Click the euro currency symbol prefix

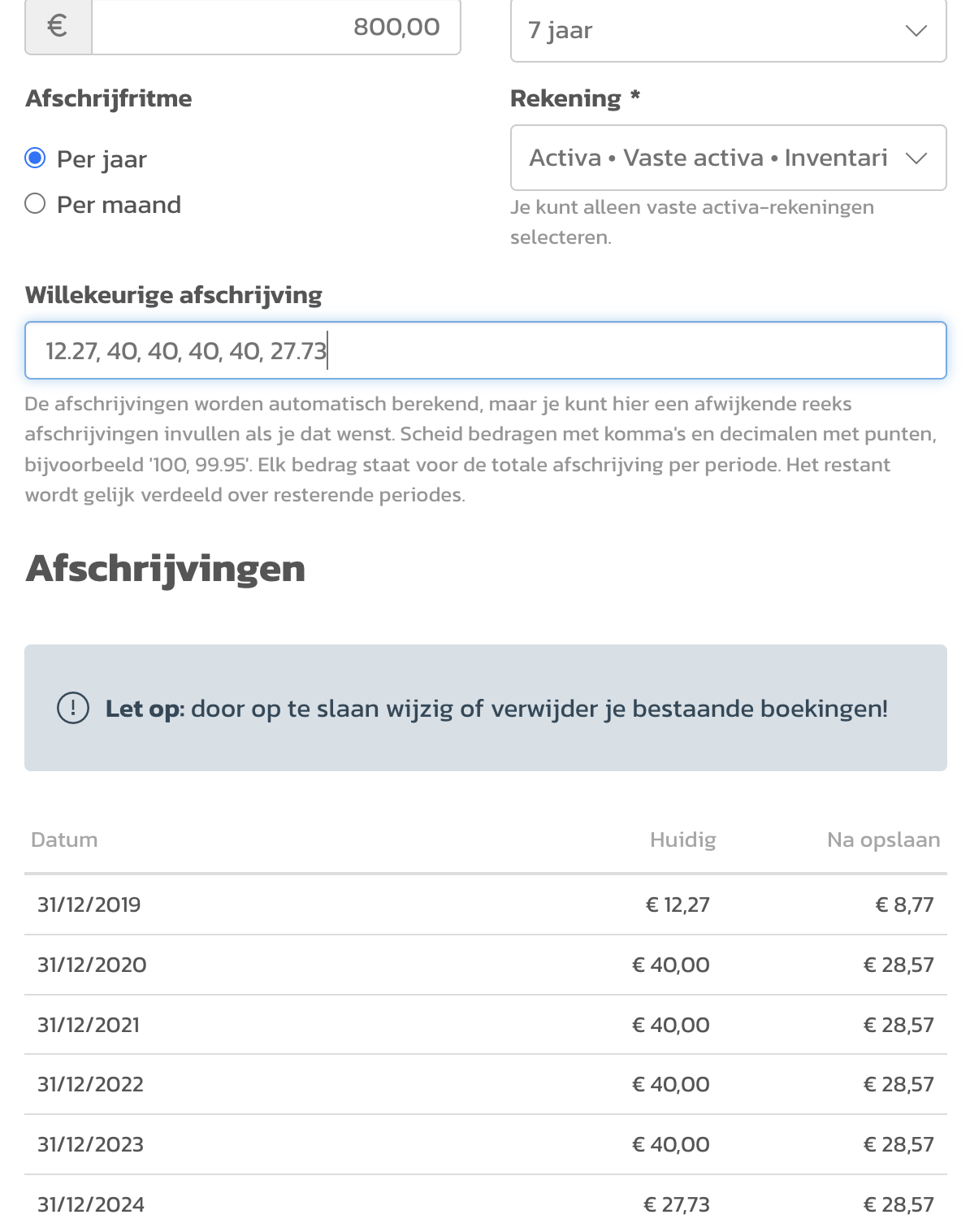[58, 27]
